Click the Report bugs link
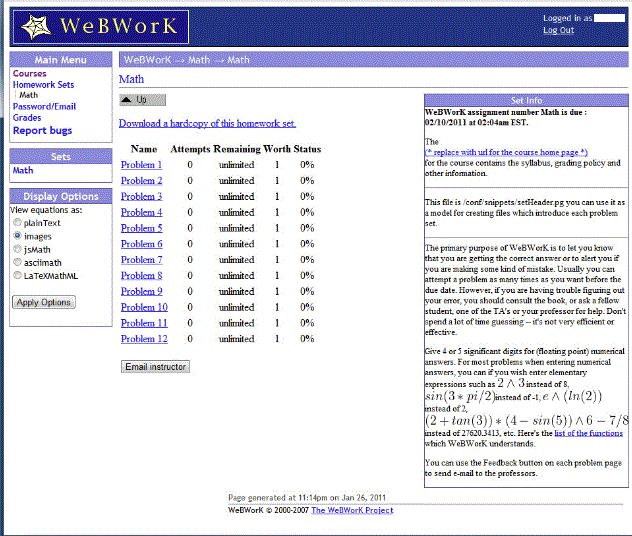This screenshot has height=536, width=632. (x=42, y=131)
